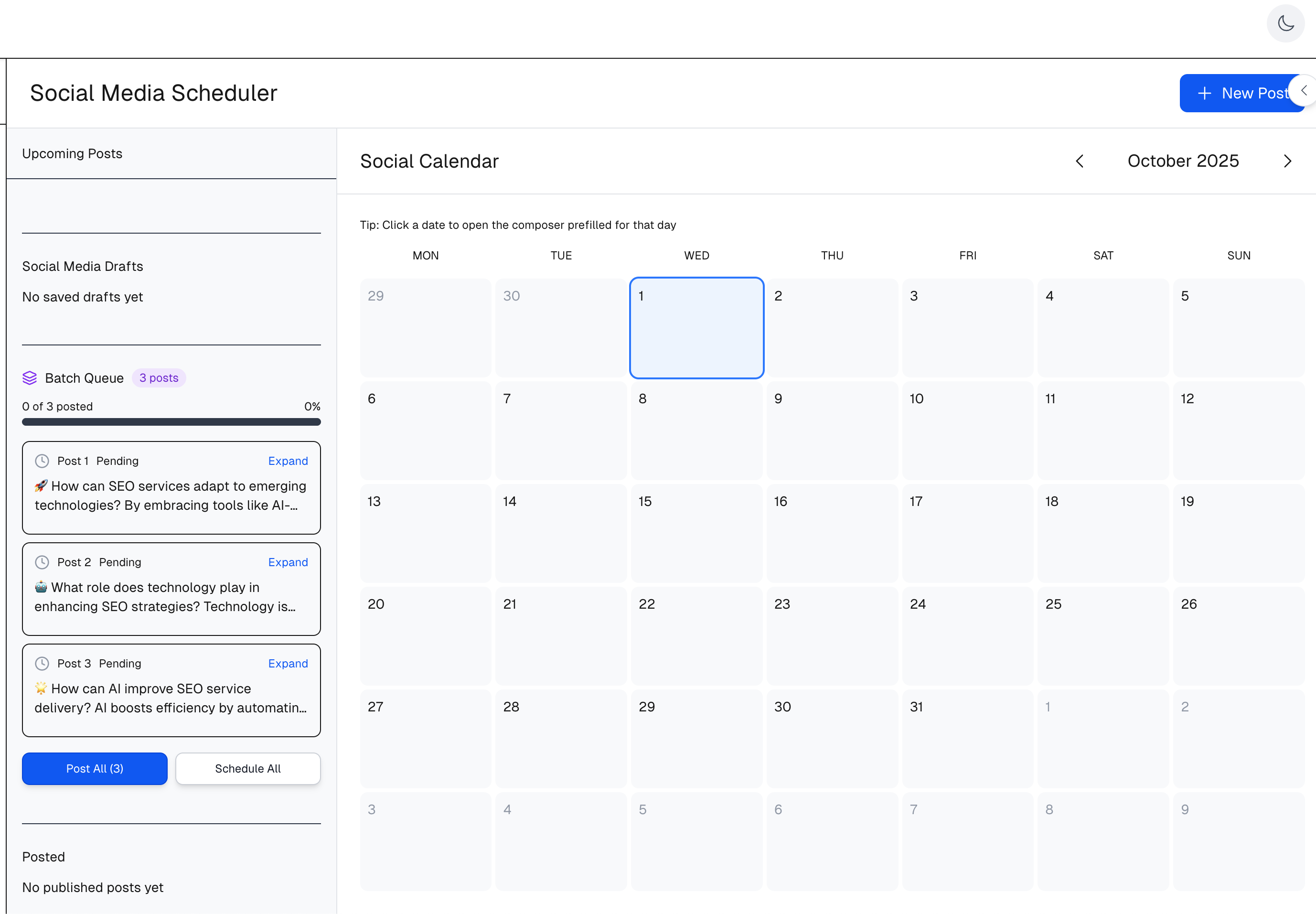
Task: Click the Pending status on Post 2
Action: click(119, 562)
